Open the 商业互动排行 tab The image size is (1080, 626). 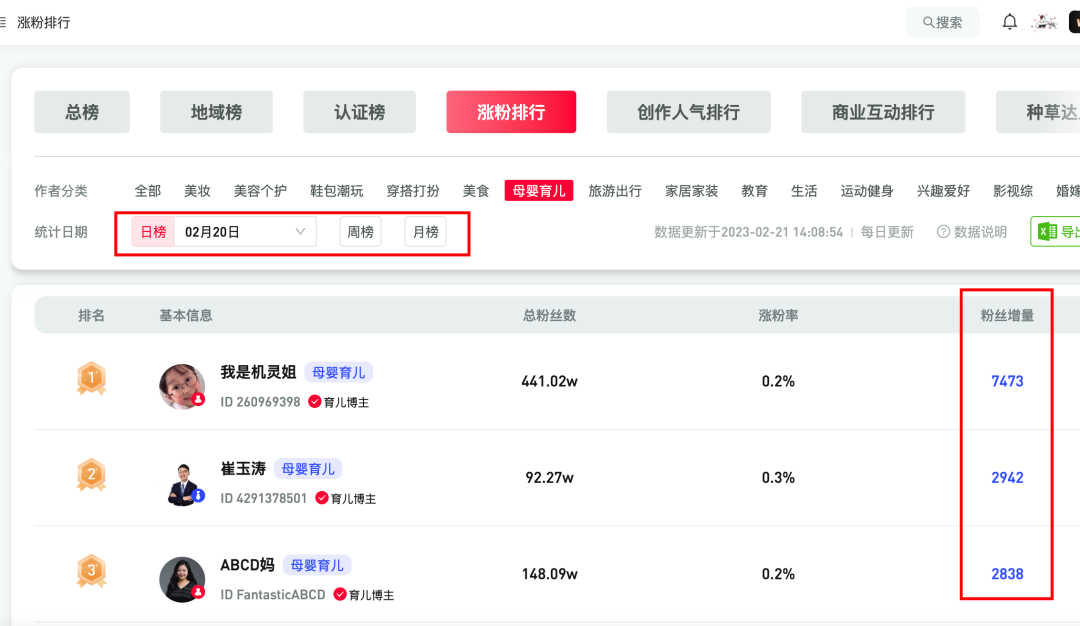(x=882, y=112)
